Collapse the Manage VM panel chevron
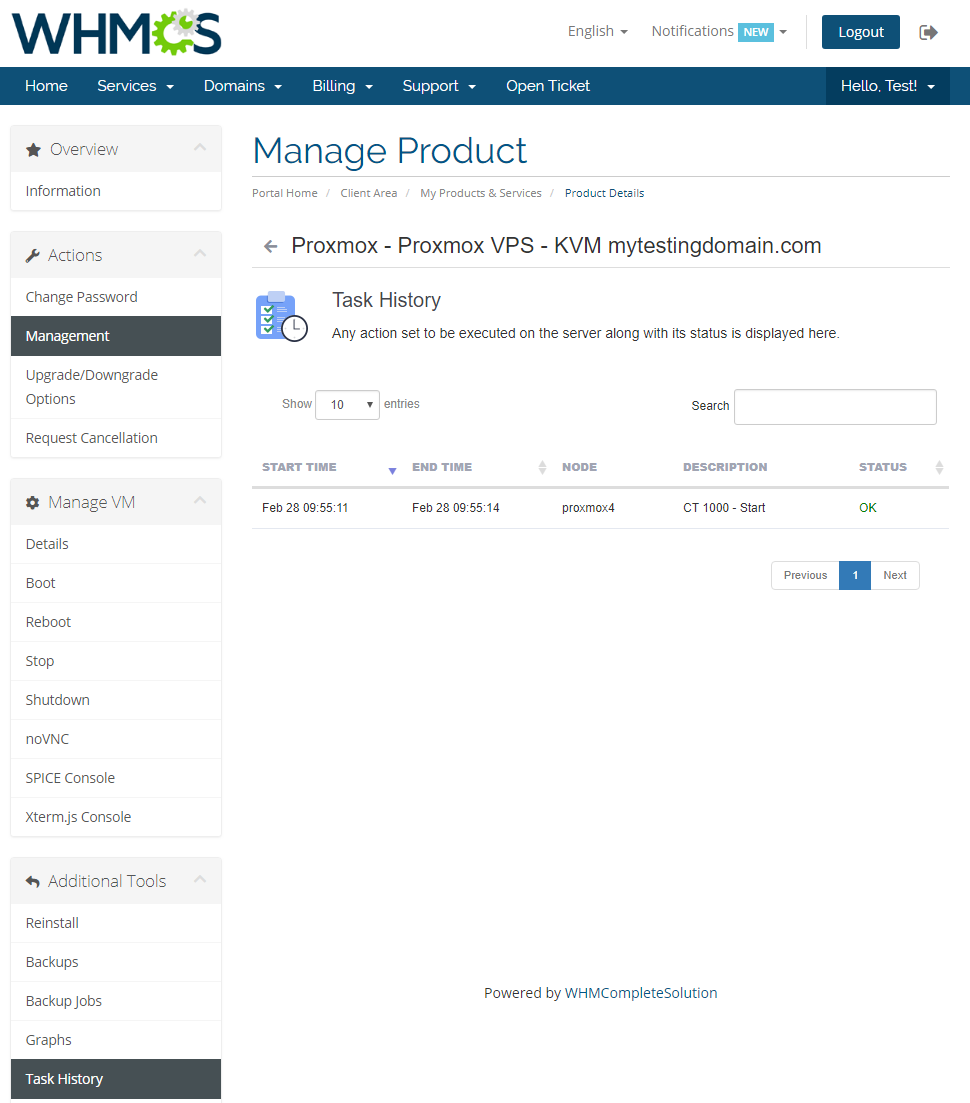The image size is (970, 1103). pos(200,500)
